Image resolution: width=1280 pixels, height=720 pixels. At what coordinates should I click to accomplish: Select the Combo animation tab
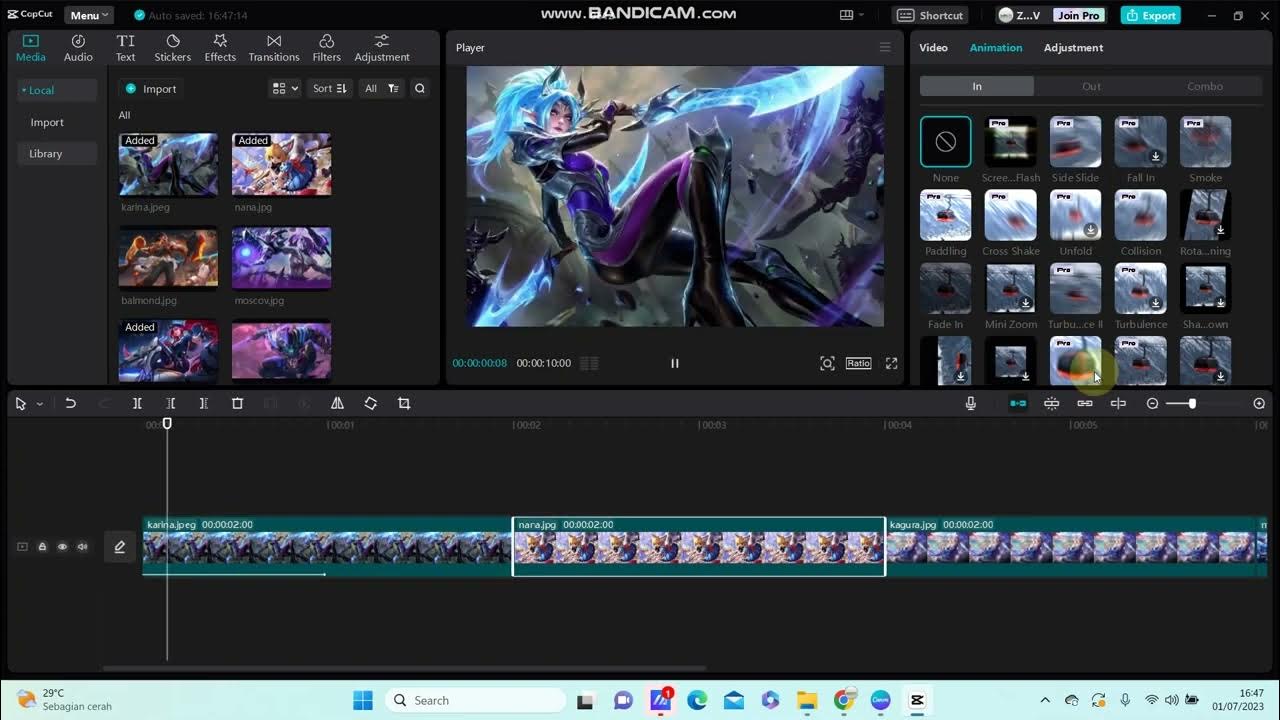1205,86
